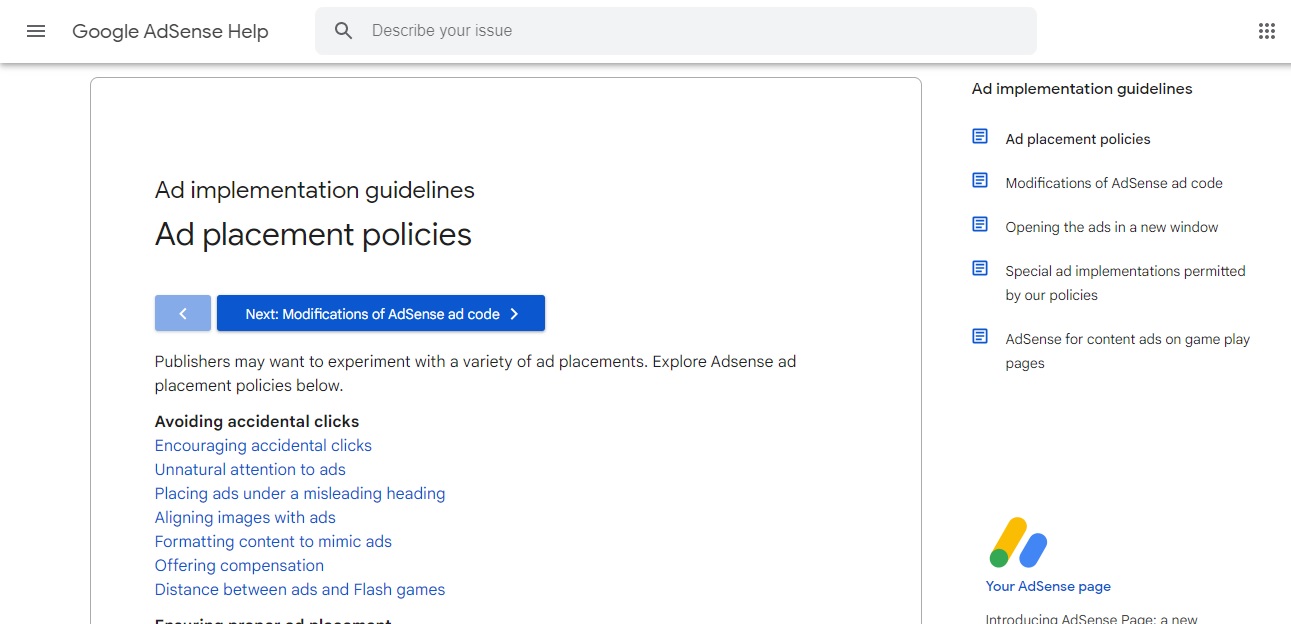The height and width of the screenshot is (624, 1291).
Task: Open Distance between ads and Flash games link
Action: (300, 589)
